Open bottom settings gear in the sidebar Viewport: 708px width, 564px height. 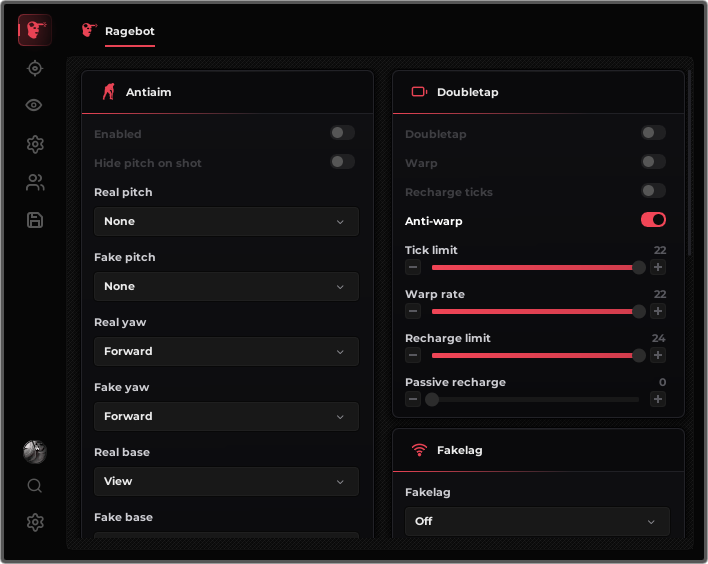(x=35, y=522)
